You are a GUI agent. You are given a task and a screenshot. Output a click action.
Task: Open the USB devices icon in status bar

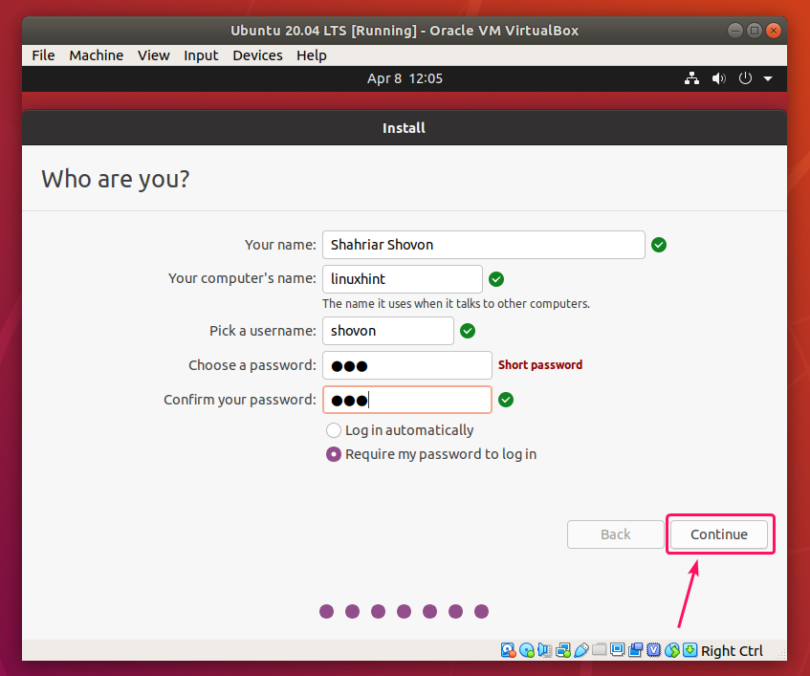click(581, 651)
